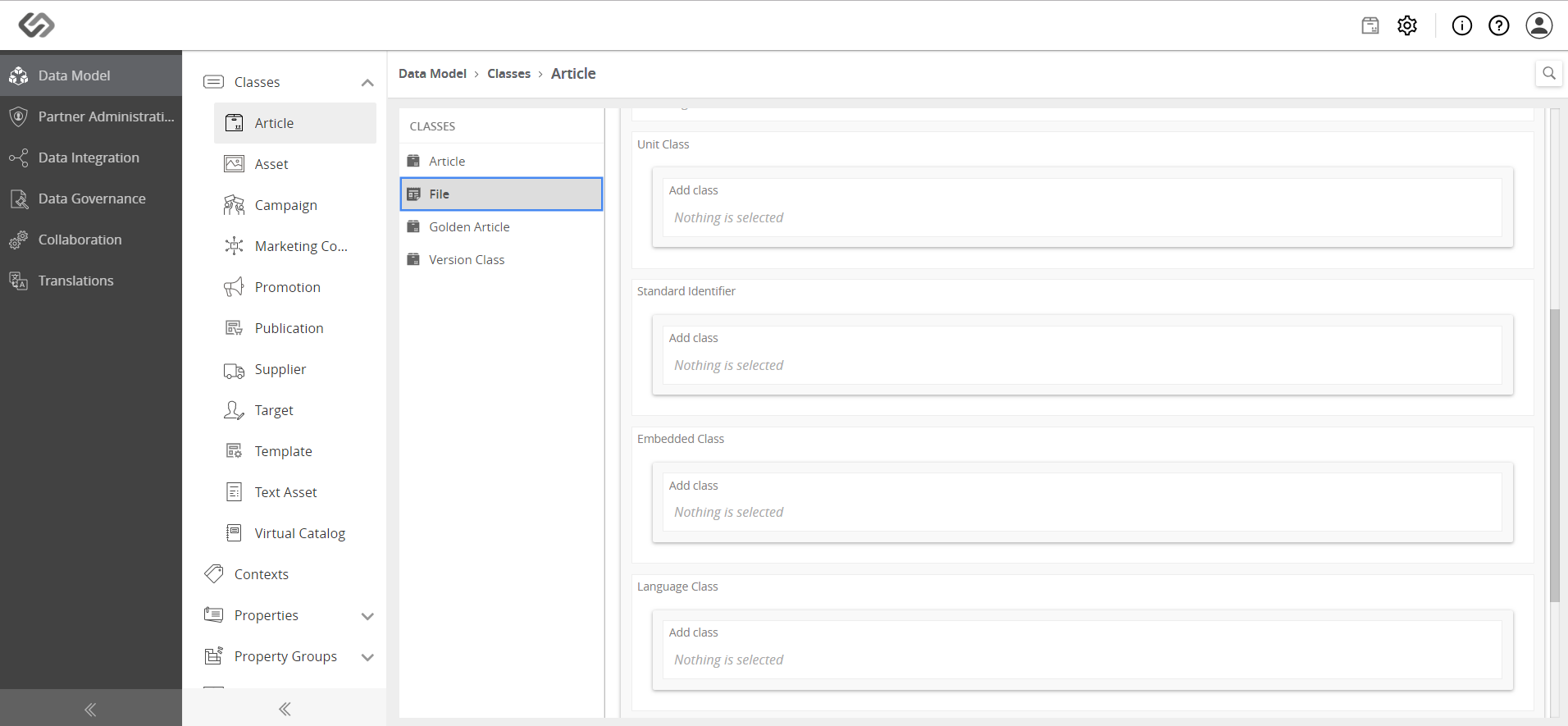Screen dimensions: 1568x726
Task: Click the Data Governance icon
Action: tap(19, 199)
